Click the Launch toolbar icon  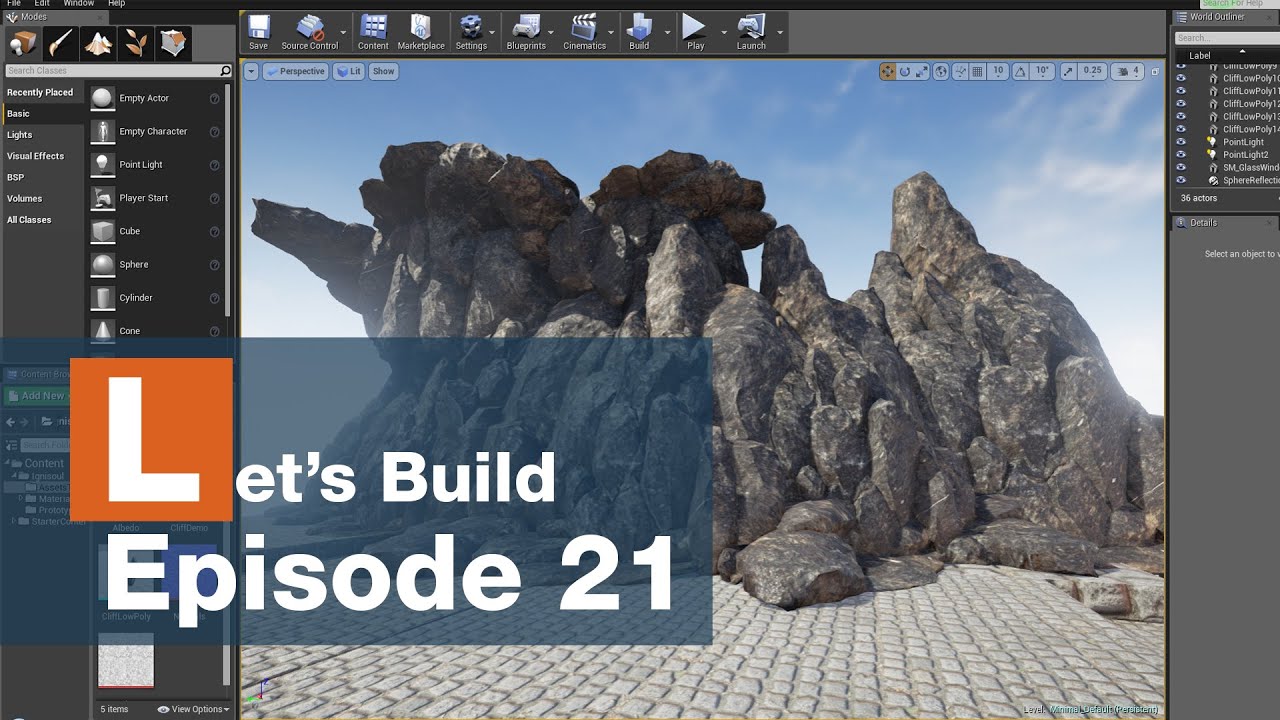(751, 32)
